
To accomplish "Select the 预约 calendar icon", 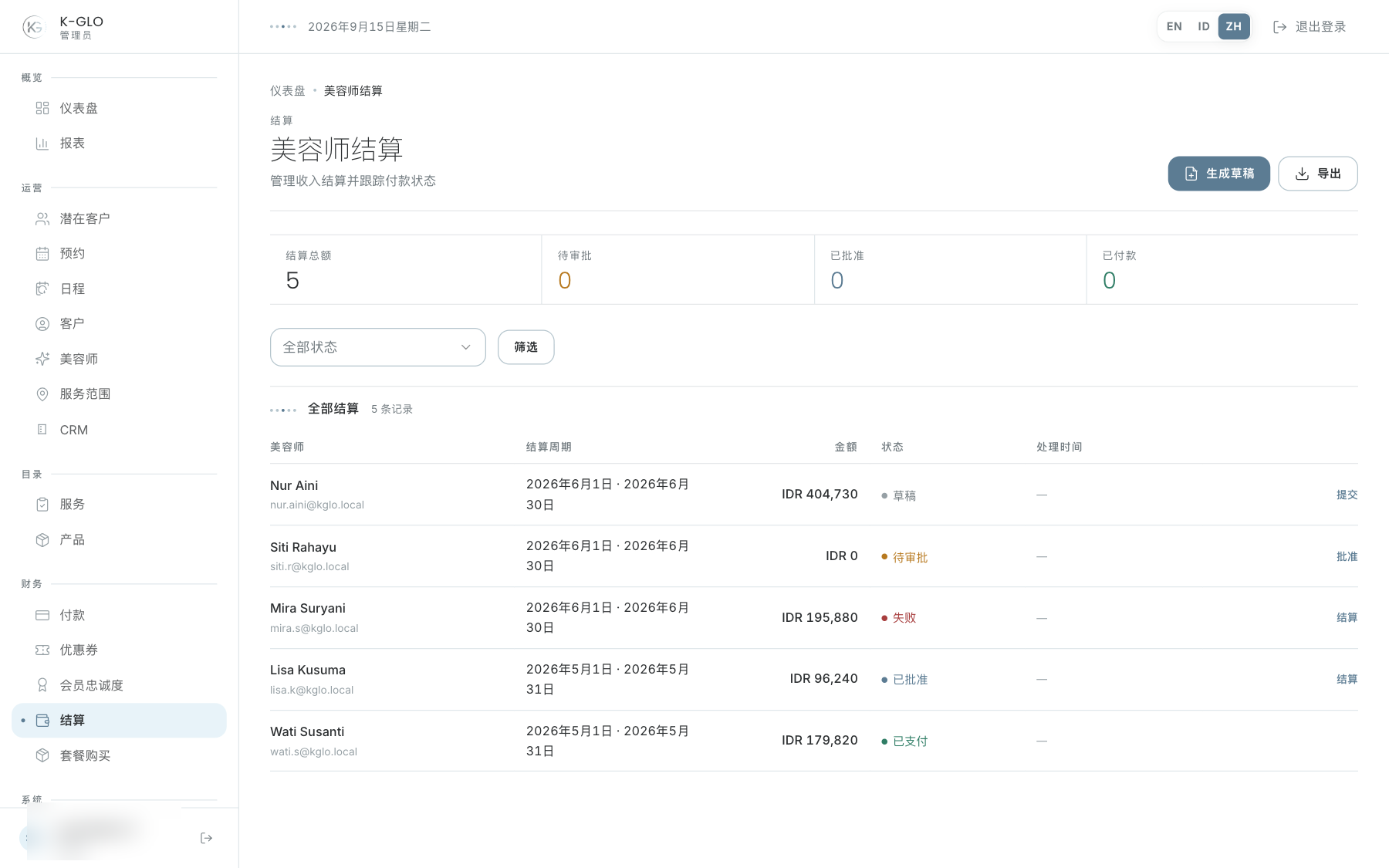I will click(42, 254).
